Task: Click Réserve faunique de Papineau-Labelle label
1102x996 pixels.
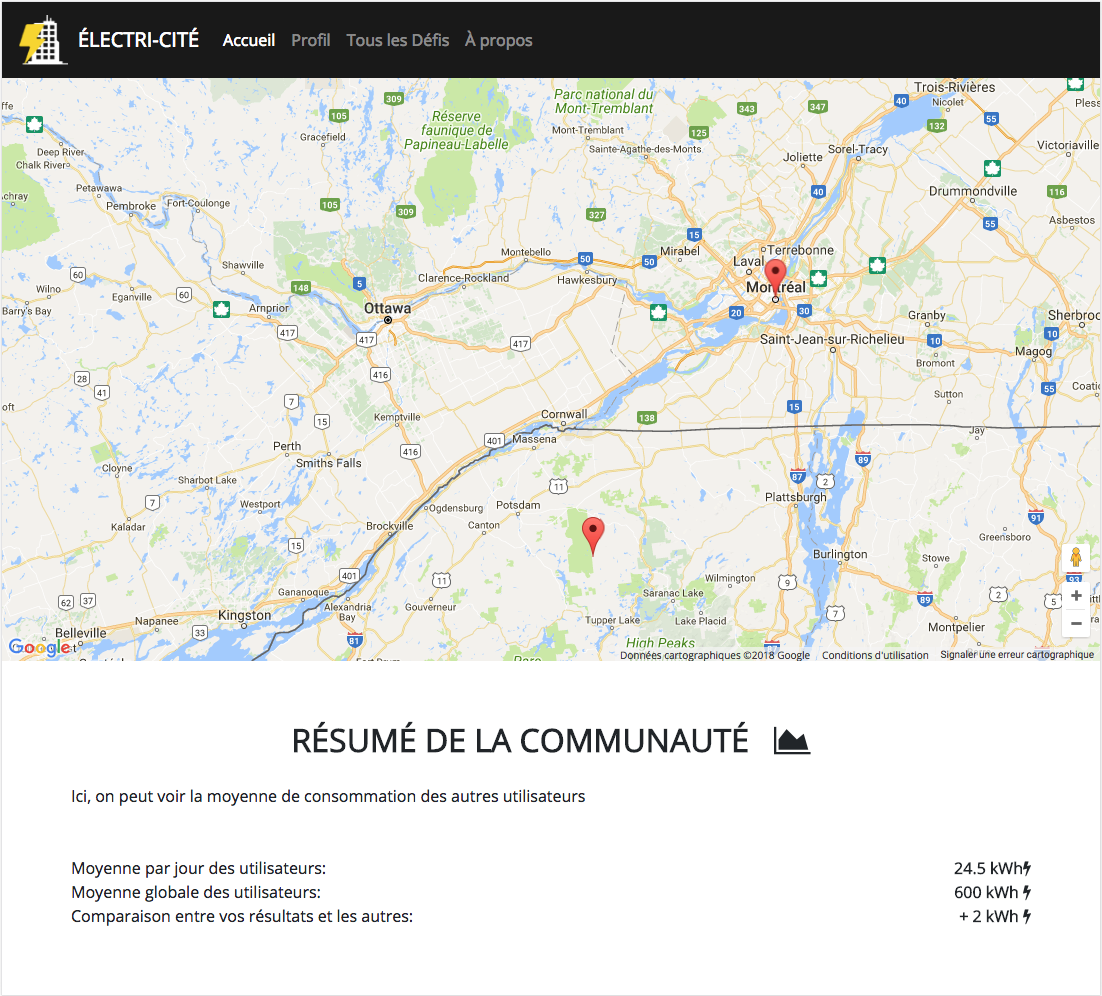Action: click(x=455, y=130)
